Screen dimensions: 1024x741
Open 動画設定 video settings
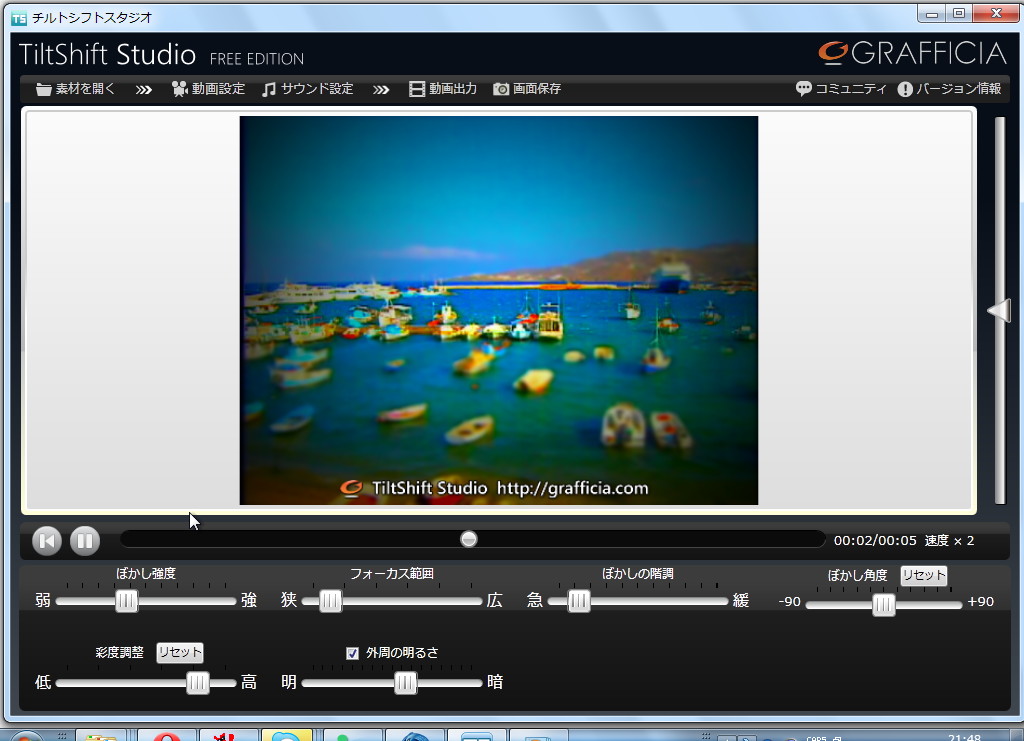208,89
